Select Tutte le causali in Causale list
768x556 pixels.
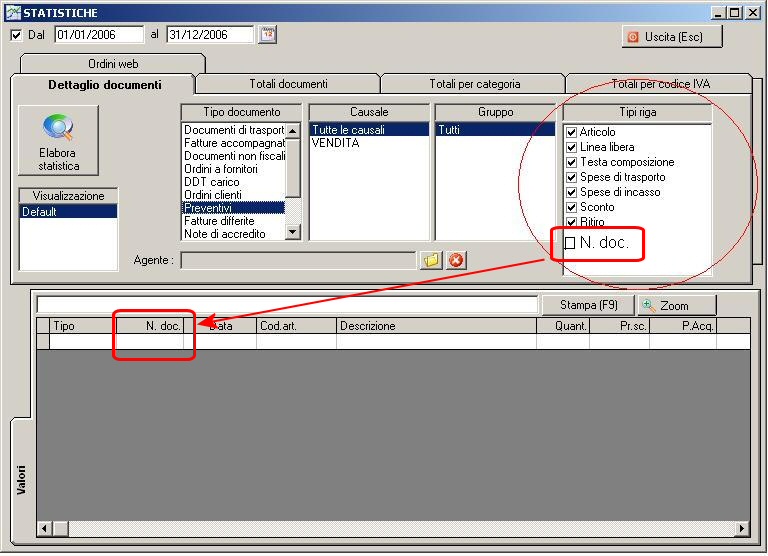pyautogui.click(x=369, y=130)
